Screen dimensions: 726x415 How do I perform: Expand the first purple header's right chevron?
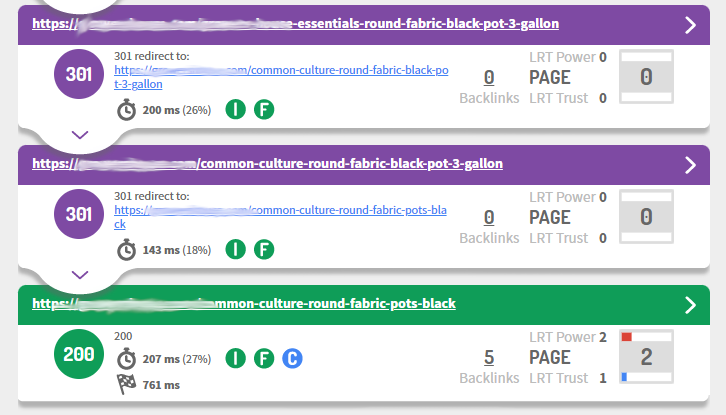(690, 25)
